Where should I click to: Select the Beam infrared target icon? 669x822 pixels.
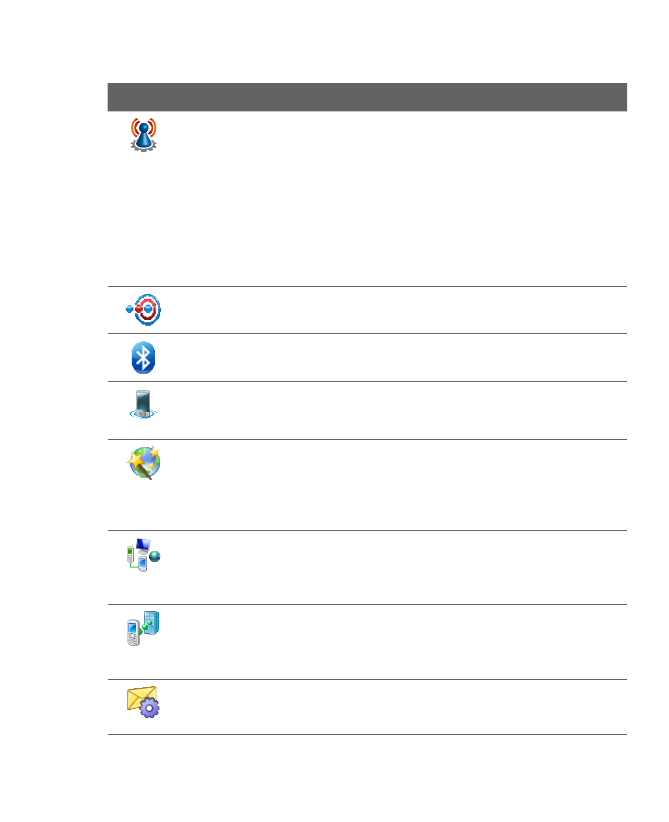click(x=144, y=310)
